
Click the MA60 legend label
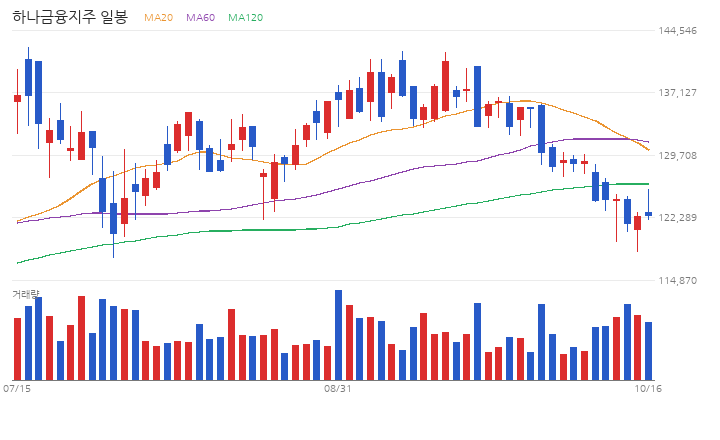click(x=200, y=17)
